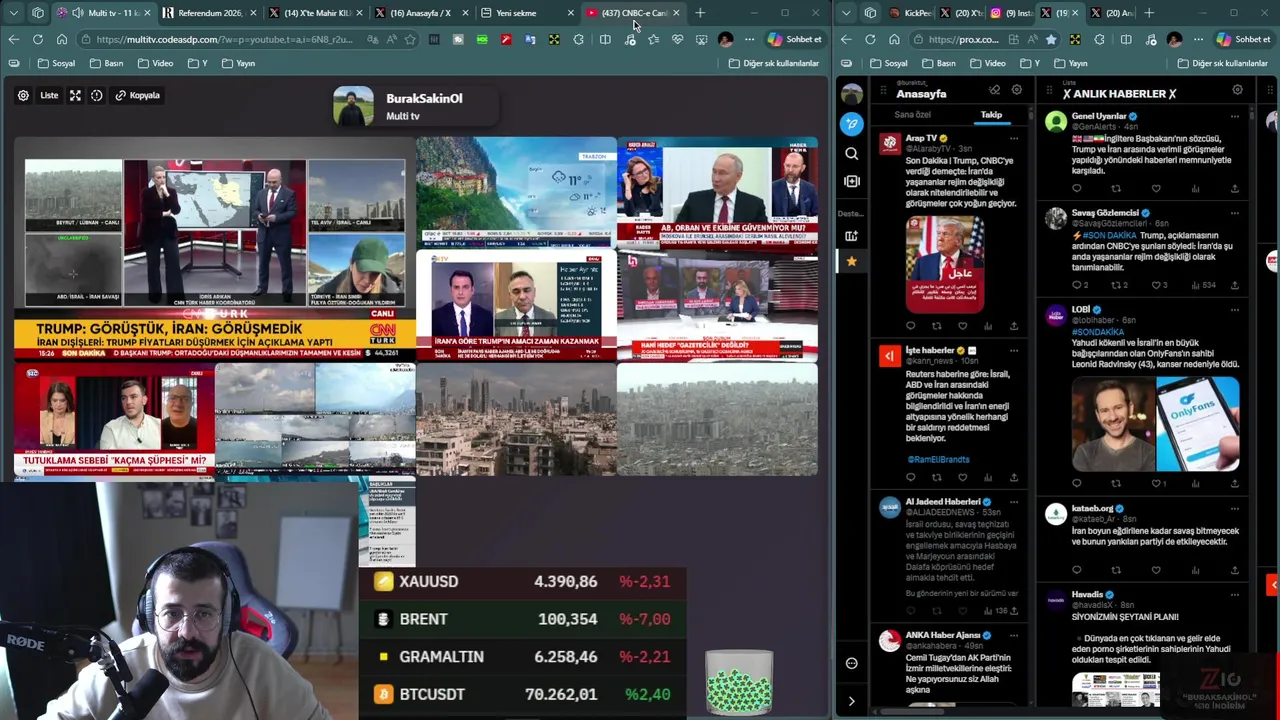Viewport: 1280px width, 720px height.
Task: Reply to the Genel Uyarılar post
Action: click(1076, 188)
